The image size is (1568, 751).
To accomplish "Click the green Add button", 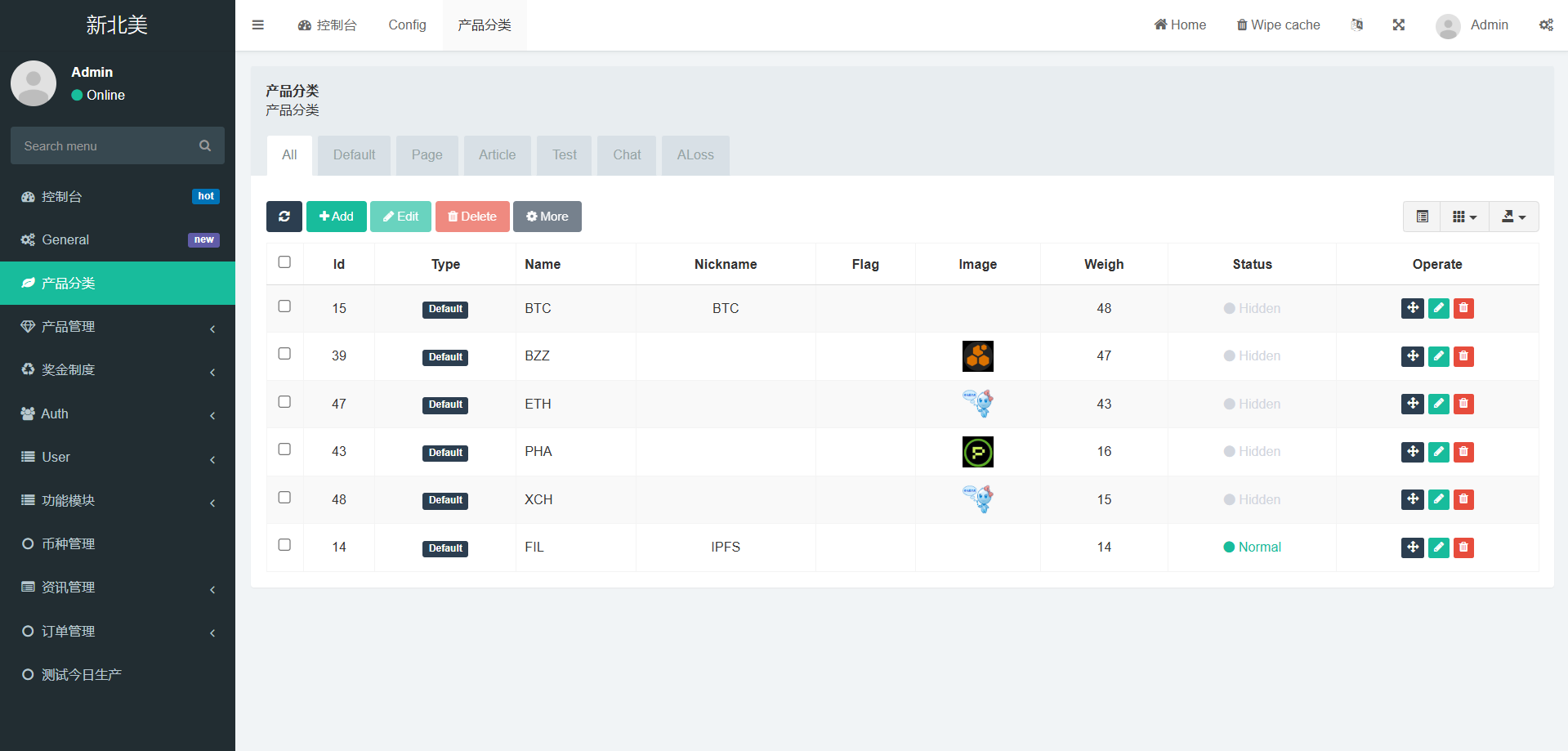I will [x=336, y=217].
